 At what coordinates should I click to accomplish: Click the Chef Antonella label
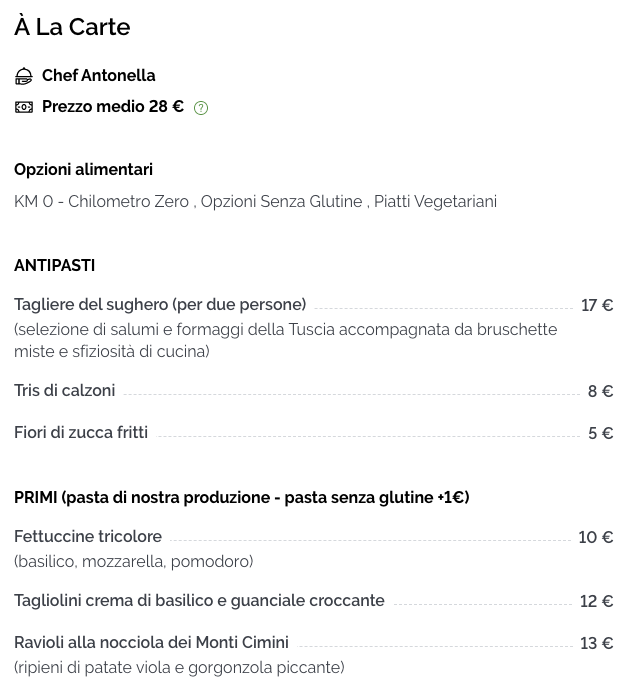[x=99, y=75]
